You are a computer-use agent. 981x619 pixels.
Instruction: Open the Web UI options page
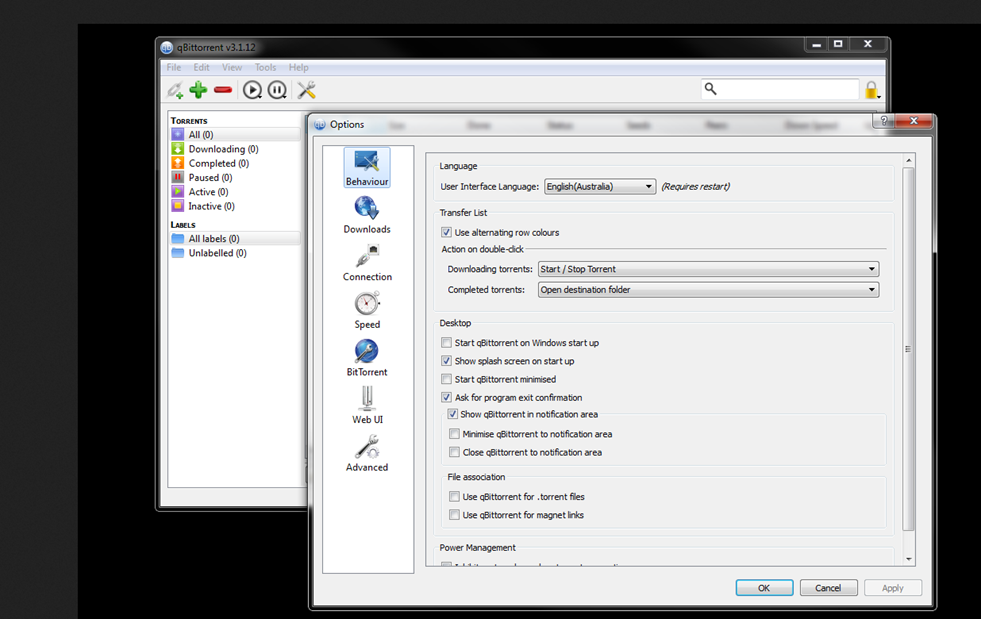(367, 406)
